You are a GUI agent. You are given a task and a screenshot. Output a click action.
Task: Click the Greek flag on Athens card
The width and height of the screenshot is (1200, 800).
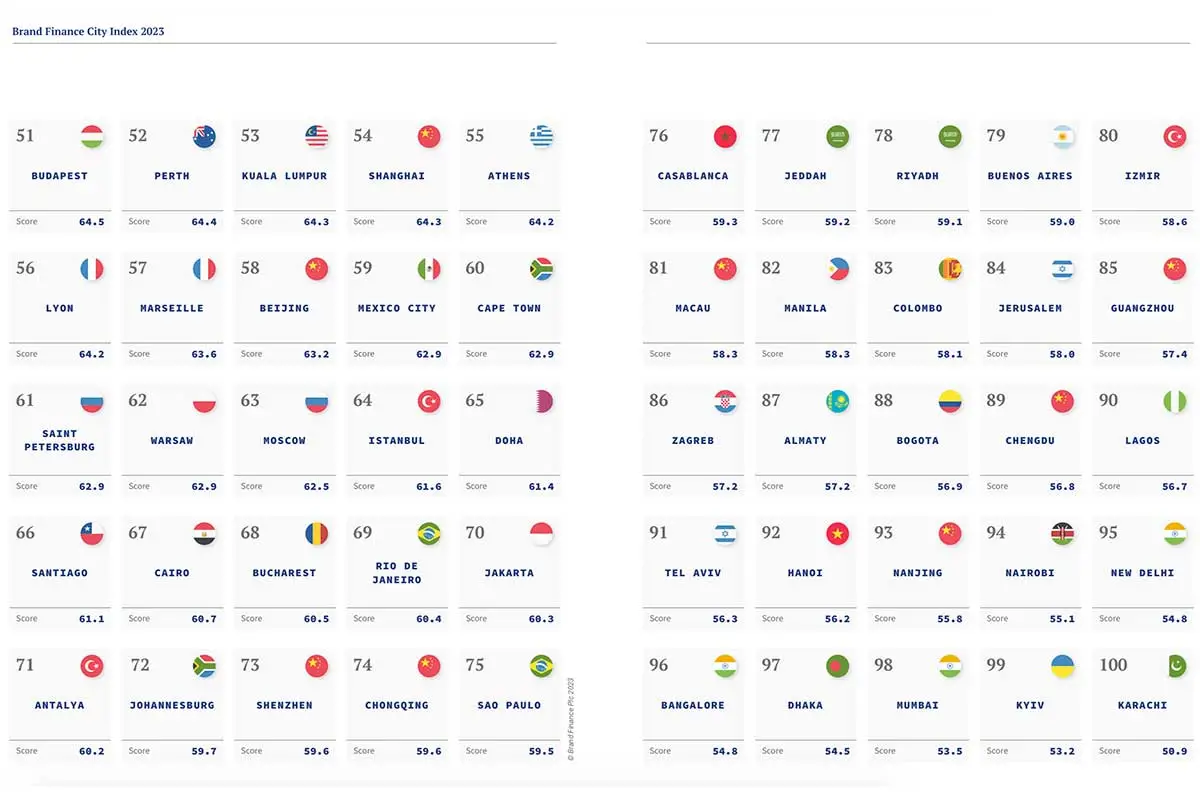542,137
